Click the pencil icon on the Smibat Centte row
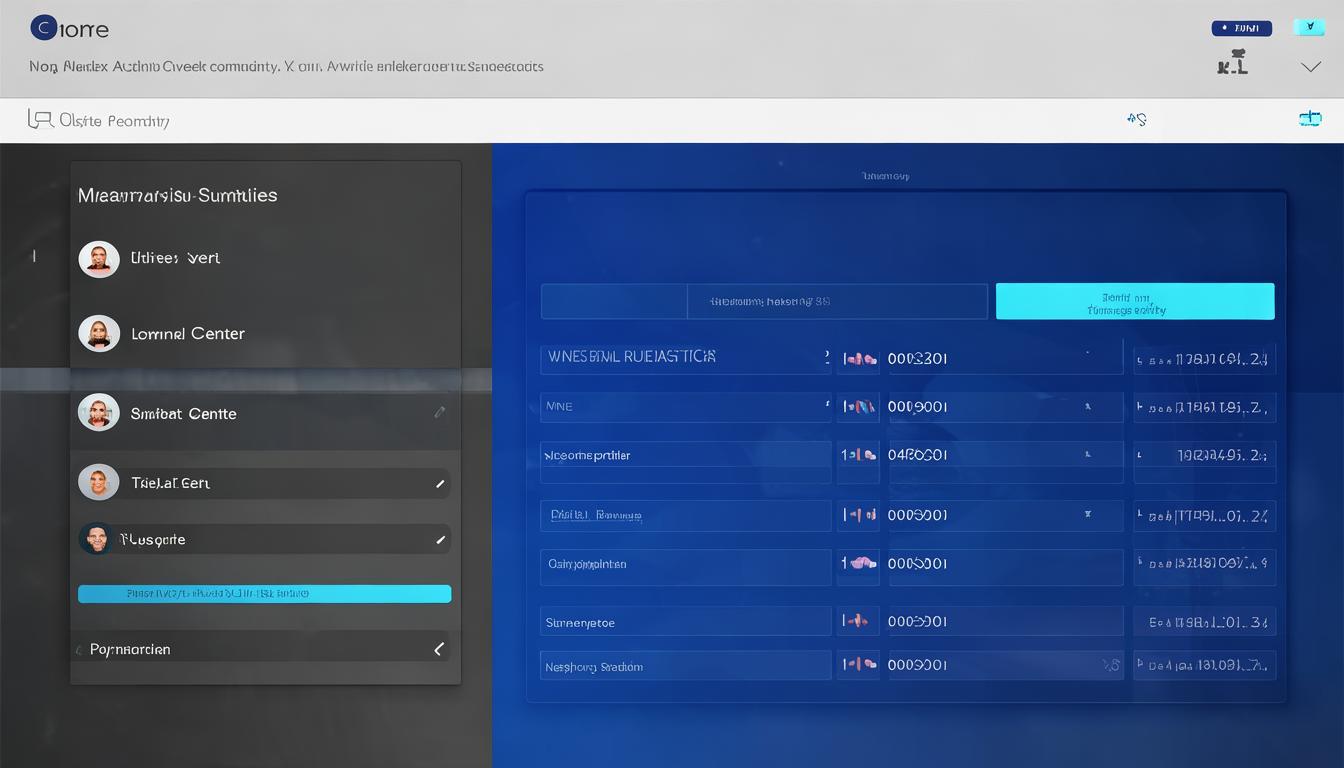The image size is (1344, 768). tap(440, 412)
